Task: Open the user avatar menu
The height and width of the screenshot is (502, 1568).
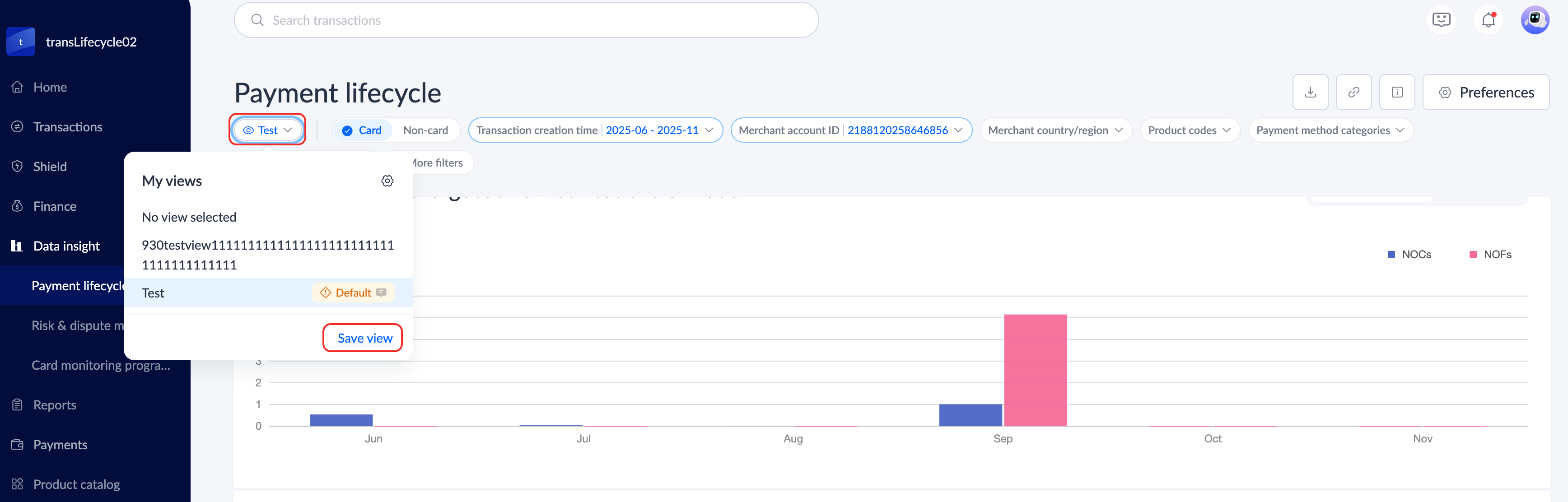Action: (1534, 20)
